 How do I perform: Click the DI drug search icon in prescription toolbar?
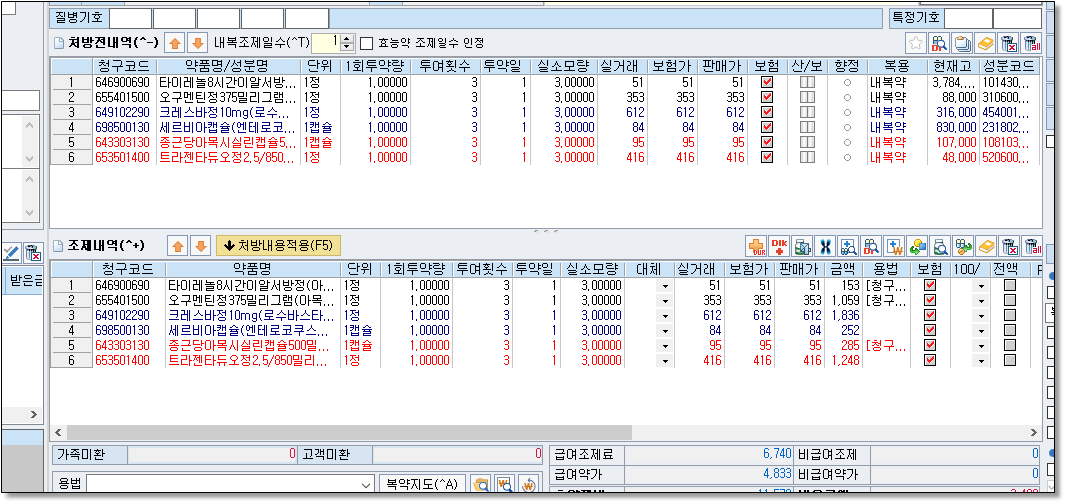click(939, 43)
